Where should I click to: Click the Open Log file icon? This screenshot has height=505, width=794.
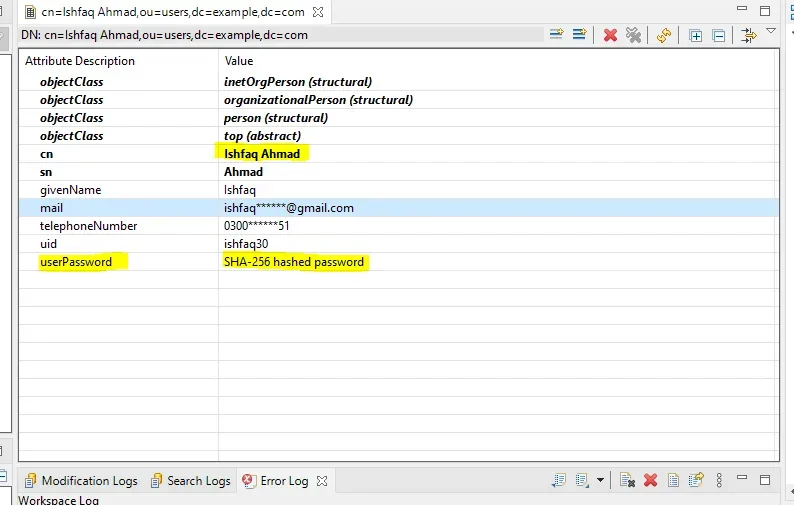click(673, 480)
